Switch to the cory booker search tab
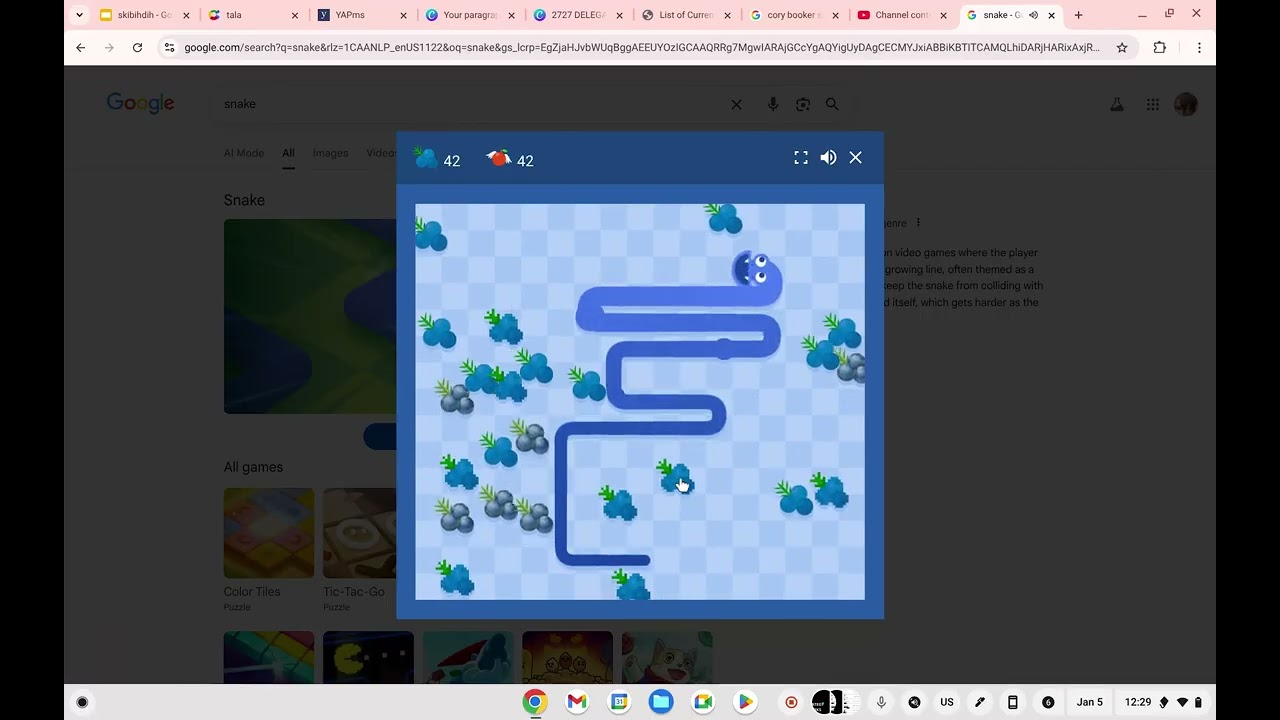 pyautogui.click(x=793, y=15)
